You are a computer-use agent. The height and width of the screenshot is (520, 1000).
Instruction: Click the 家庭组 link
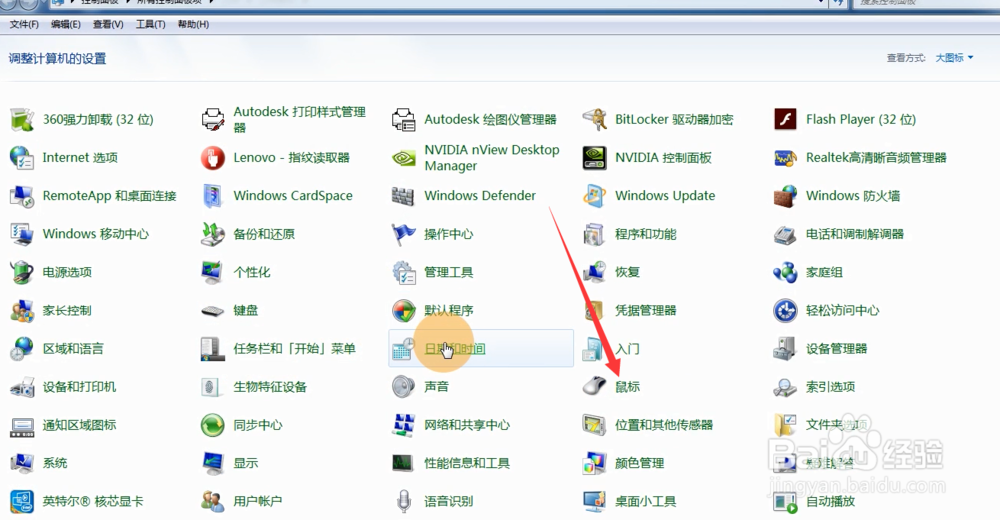[824, 272]
